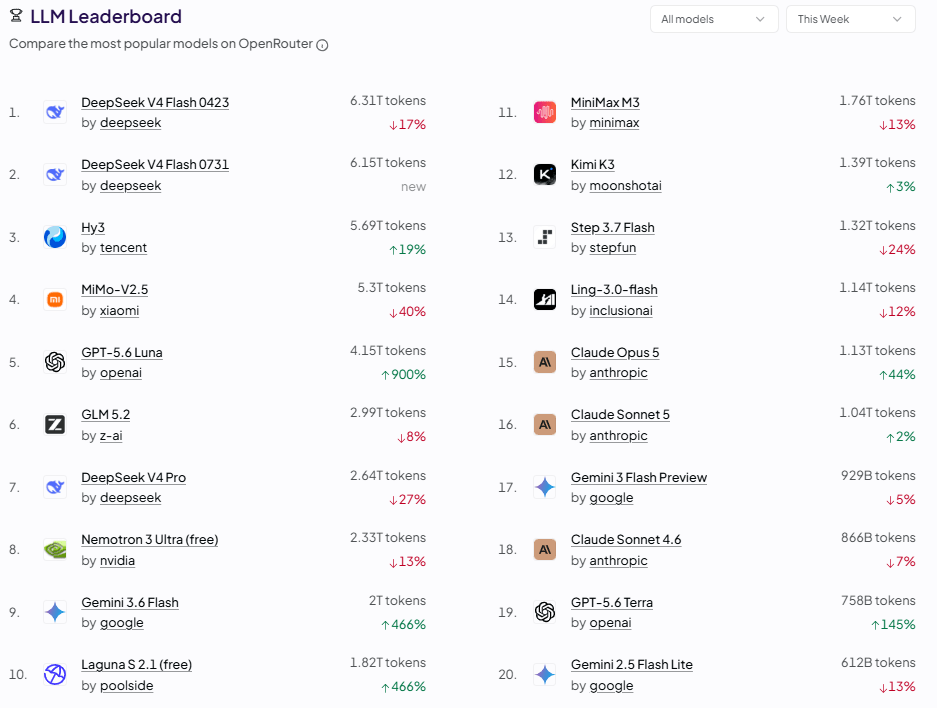The image size is (937, 708).
Task: Click the Ling-3.0-flash logo icon
Action: 544,299
